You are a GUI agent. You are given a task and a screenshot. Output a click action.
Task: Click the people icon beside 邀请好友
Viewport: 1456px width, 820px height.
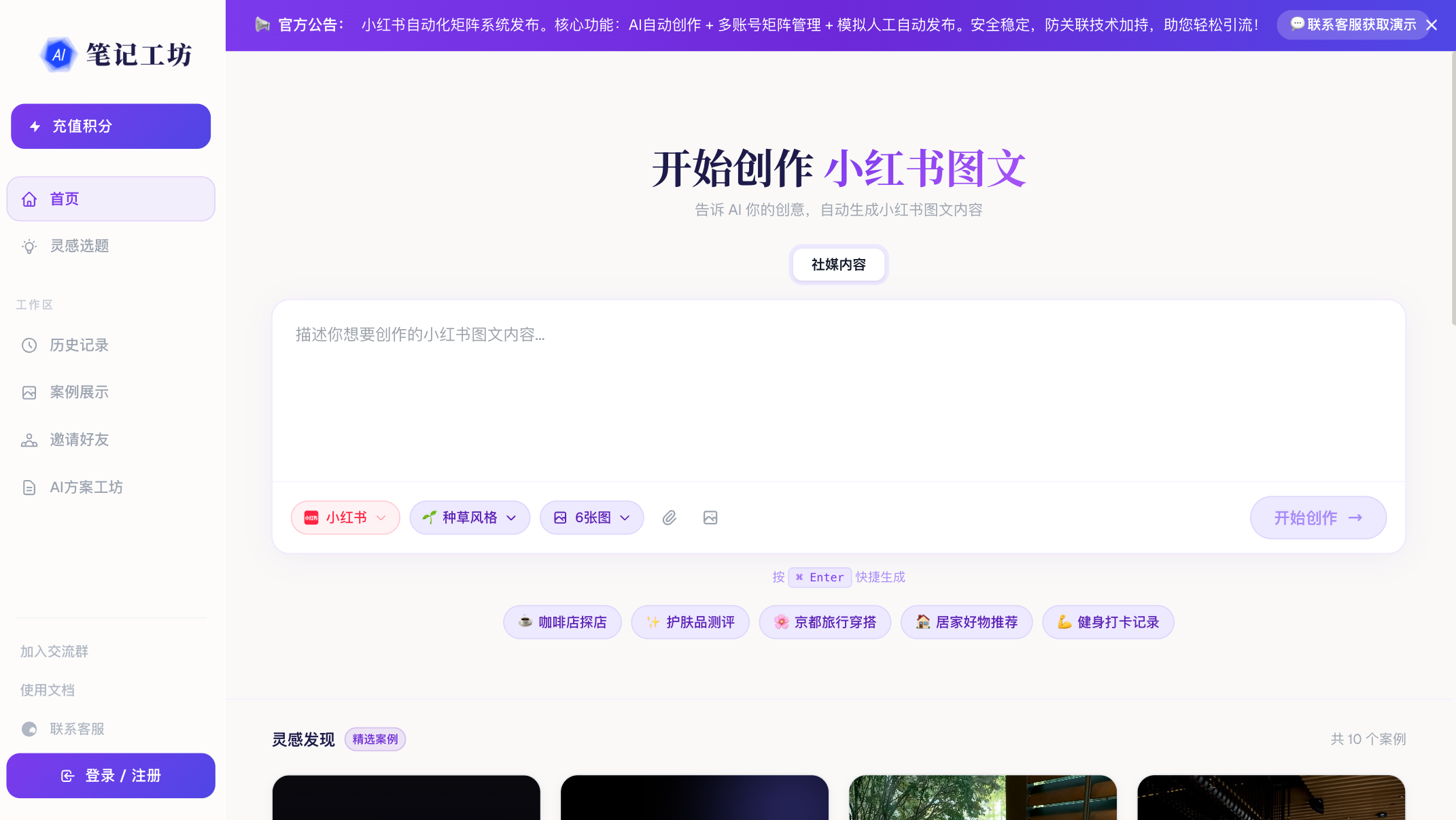29,441
